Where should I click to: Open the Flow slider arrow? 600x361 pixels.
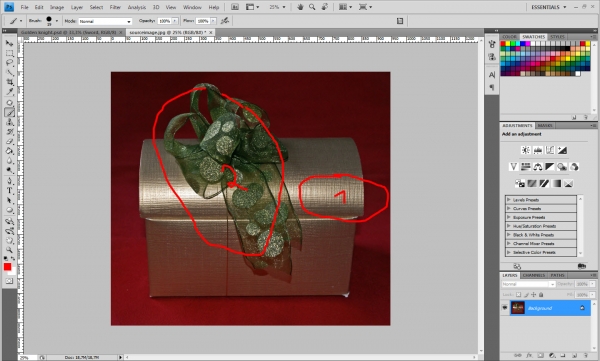(x=214, y=21)
